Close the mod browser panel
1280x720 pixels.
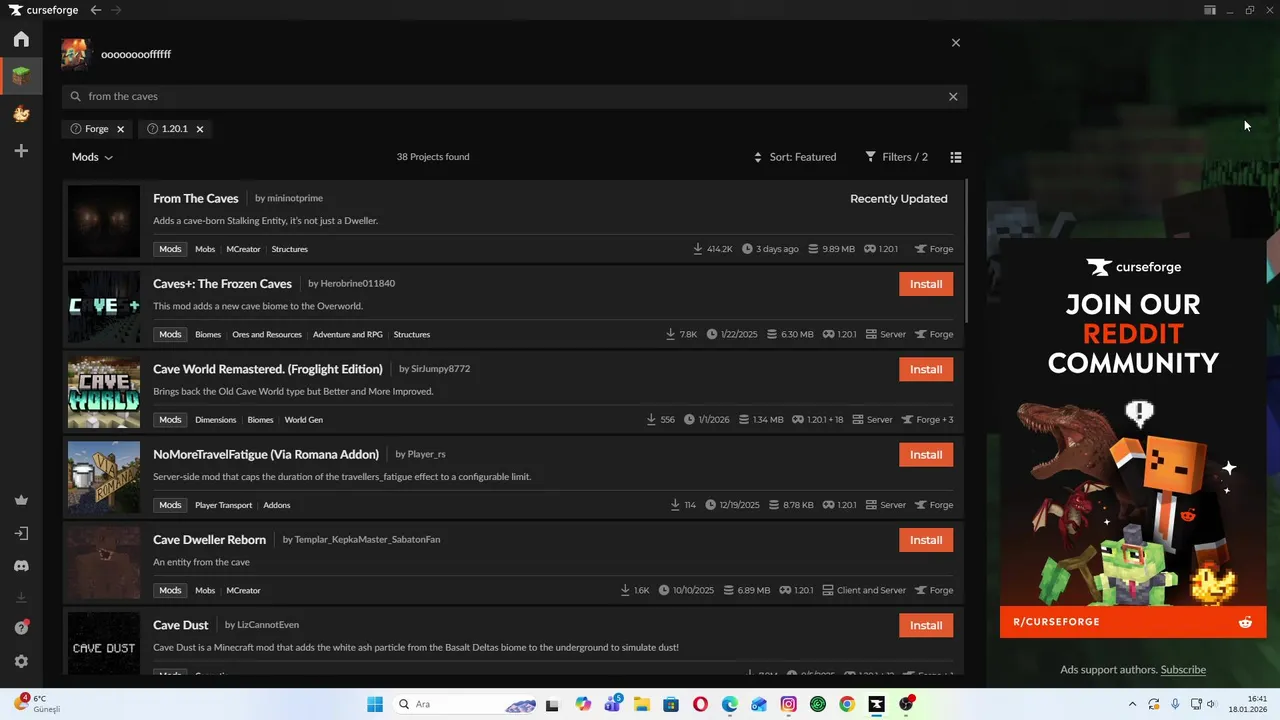[956, 43]
